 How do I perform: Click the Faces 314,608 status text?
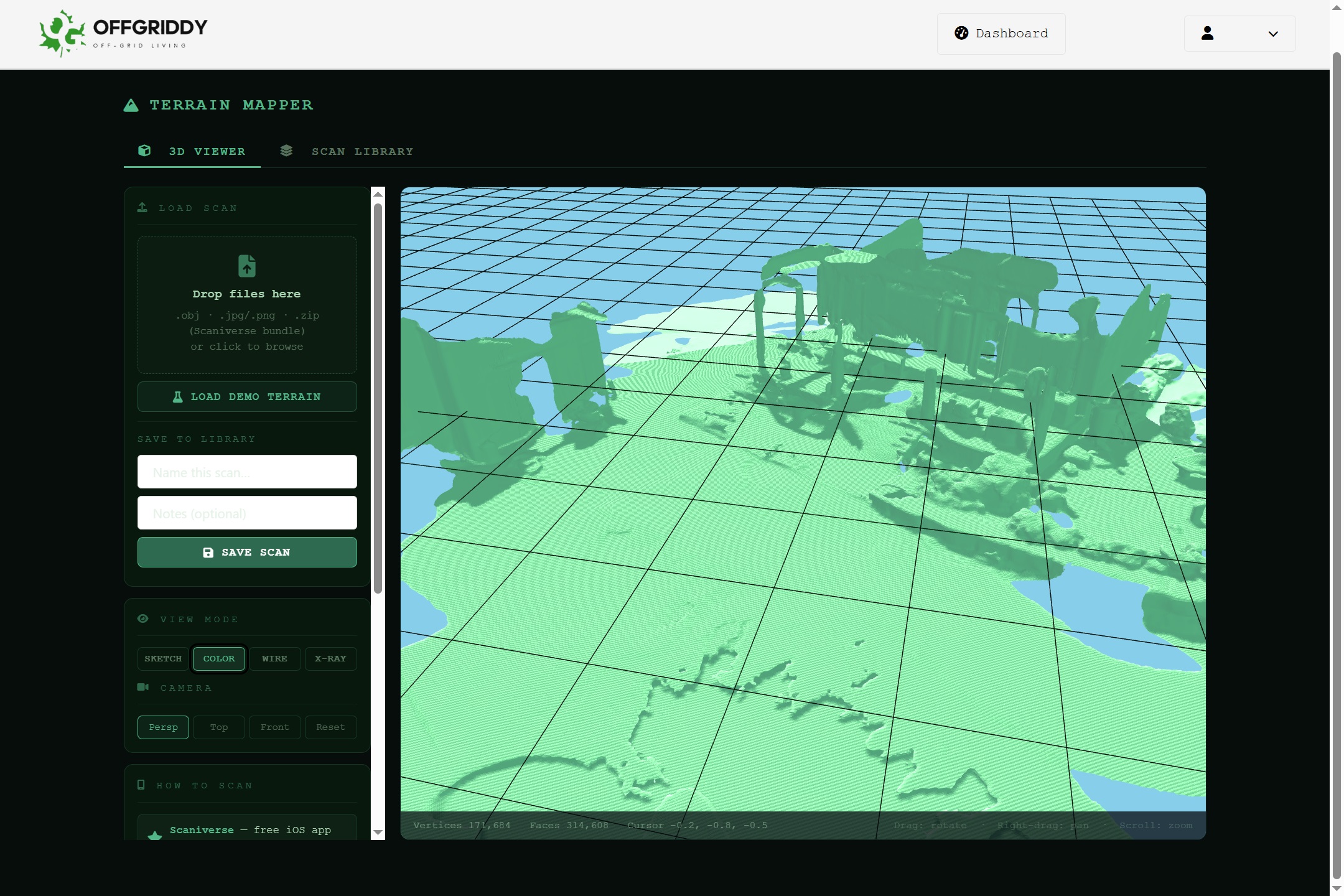point(569,825)
